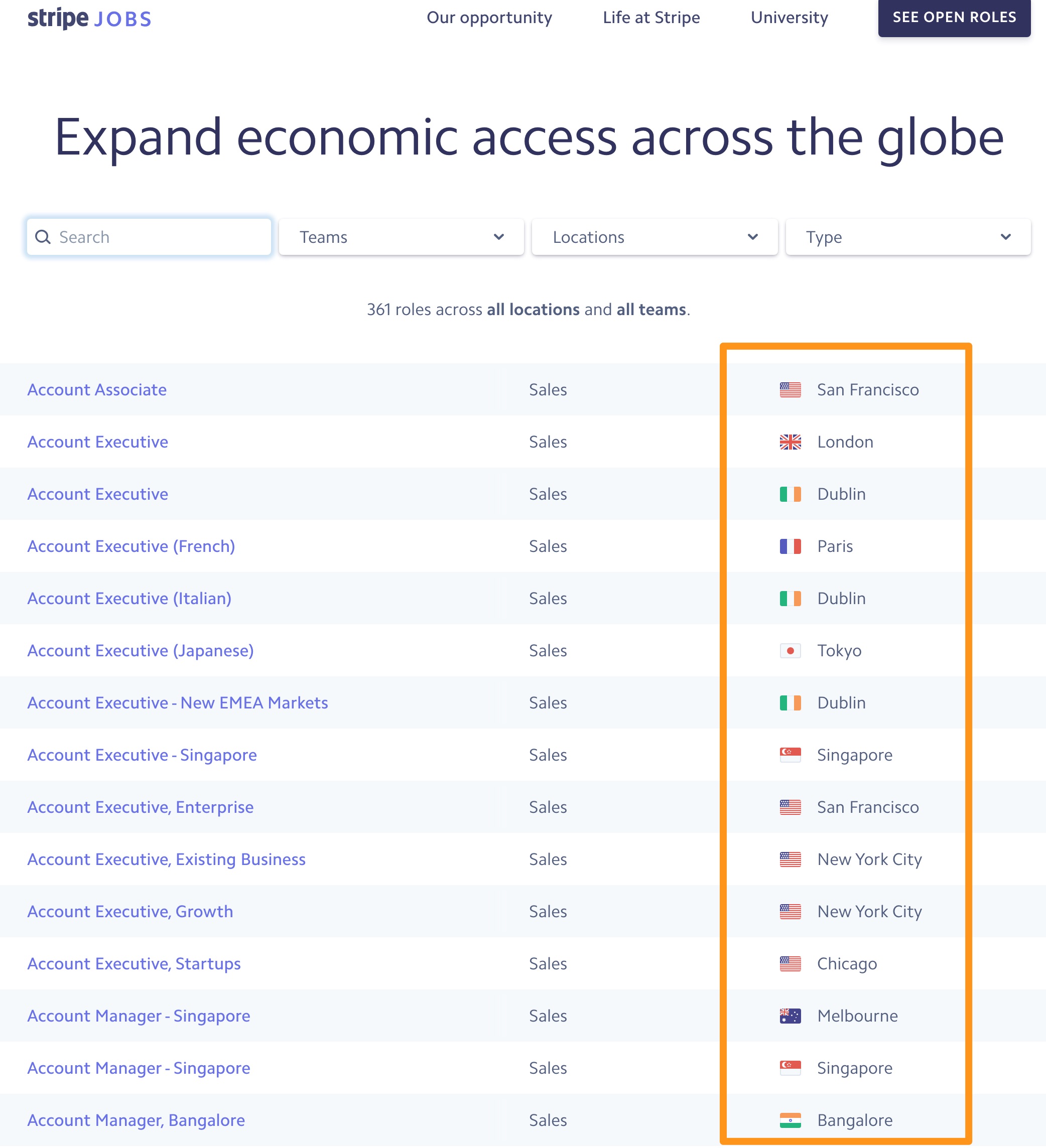
Task: Click New York City in Existing Business row
Action: (x=869, y=859)
